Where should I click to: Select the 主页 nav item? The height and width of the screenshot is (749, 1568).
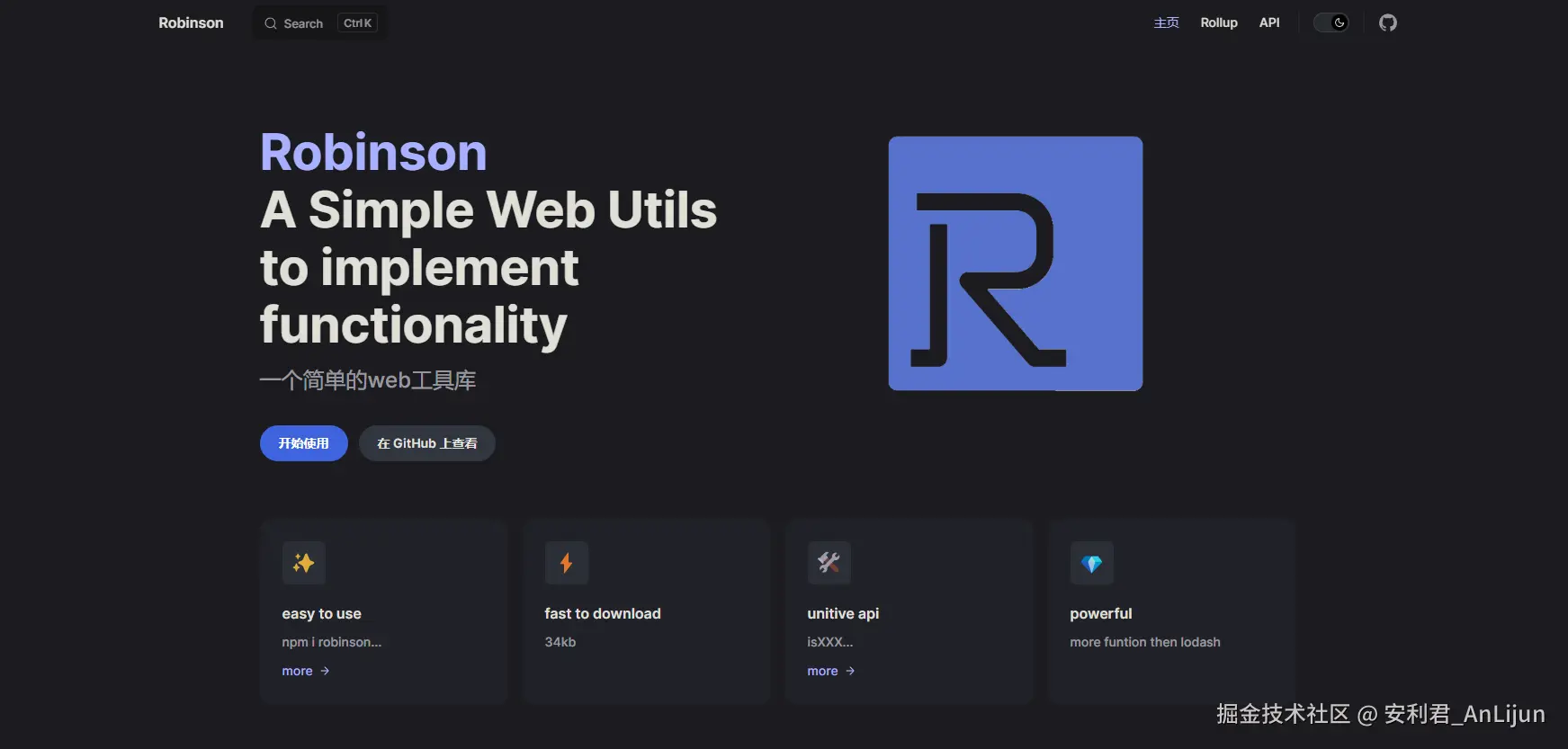1166,23
